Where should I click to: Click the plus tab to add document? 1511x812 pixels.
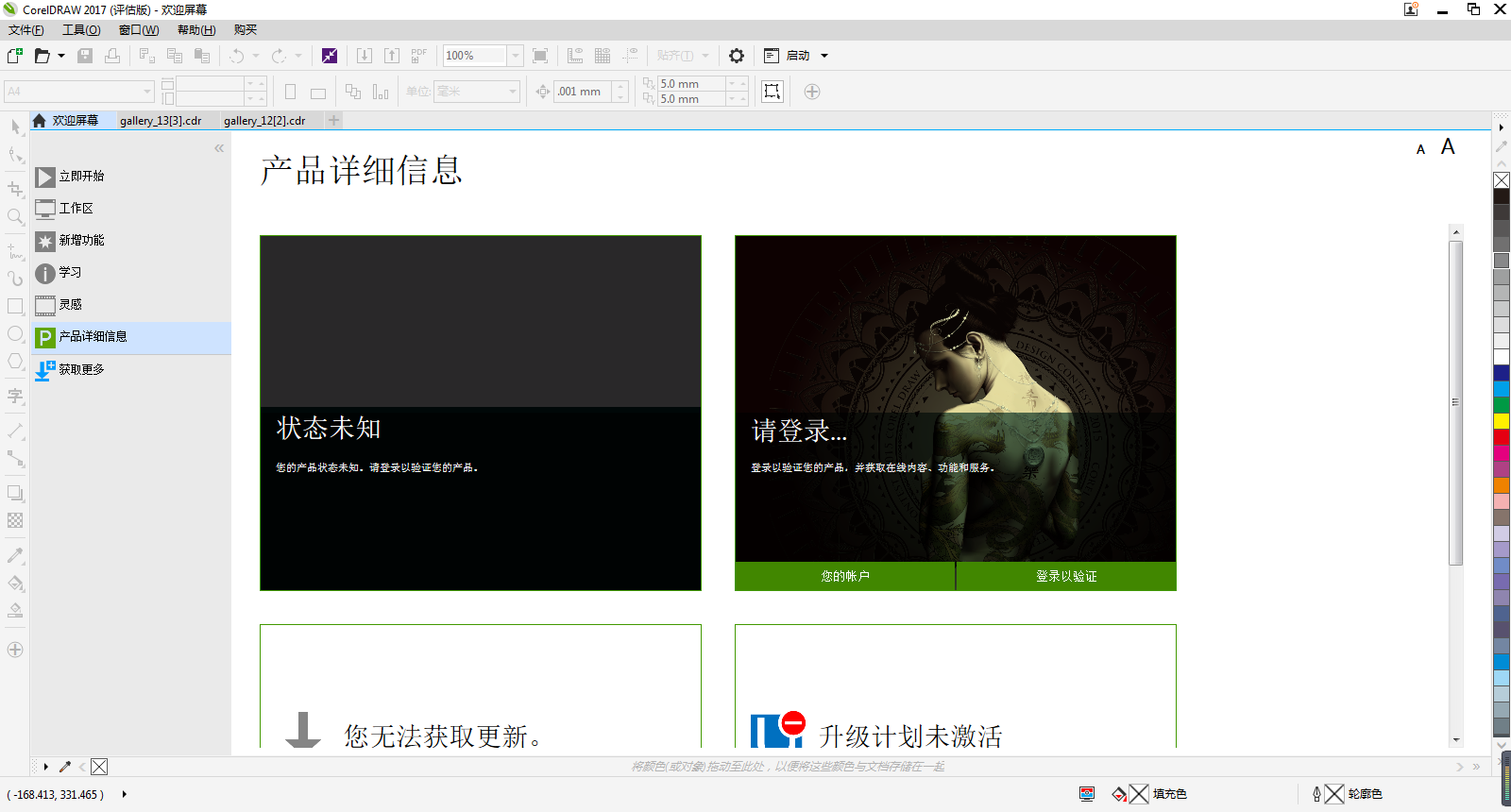pyautogui.click(x=333, y=120)
